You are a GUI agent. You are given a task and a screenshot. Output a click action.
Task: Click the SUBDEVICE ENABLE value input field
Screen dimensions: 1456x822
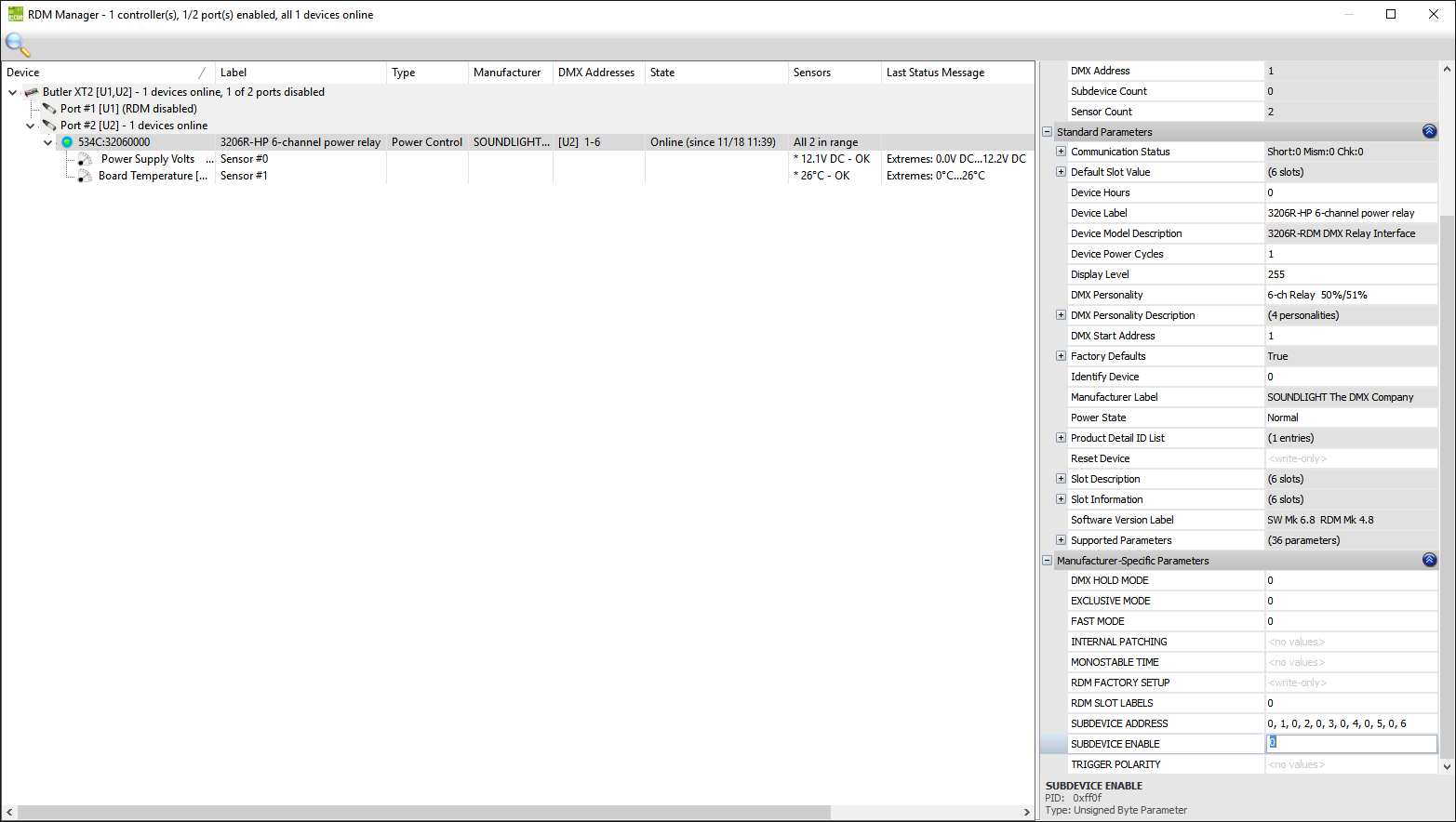click(1351, 743)
